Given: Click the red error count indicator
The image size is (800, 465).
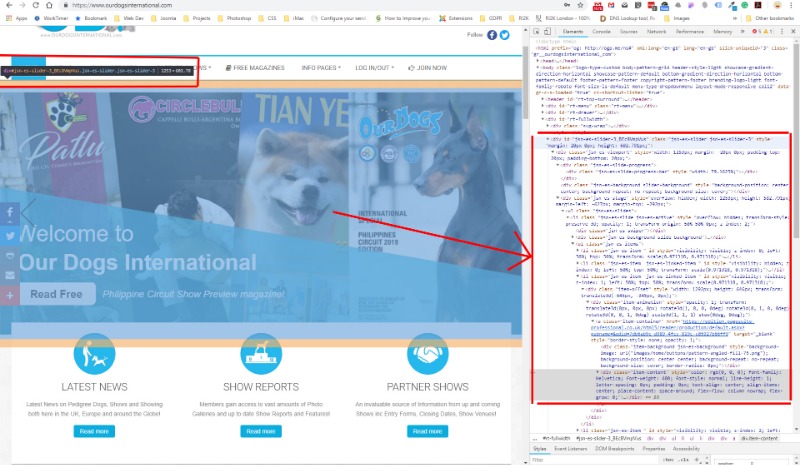Looking at the screenshot, I should tap(756, 32).
